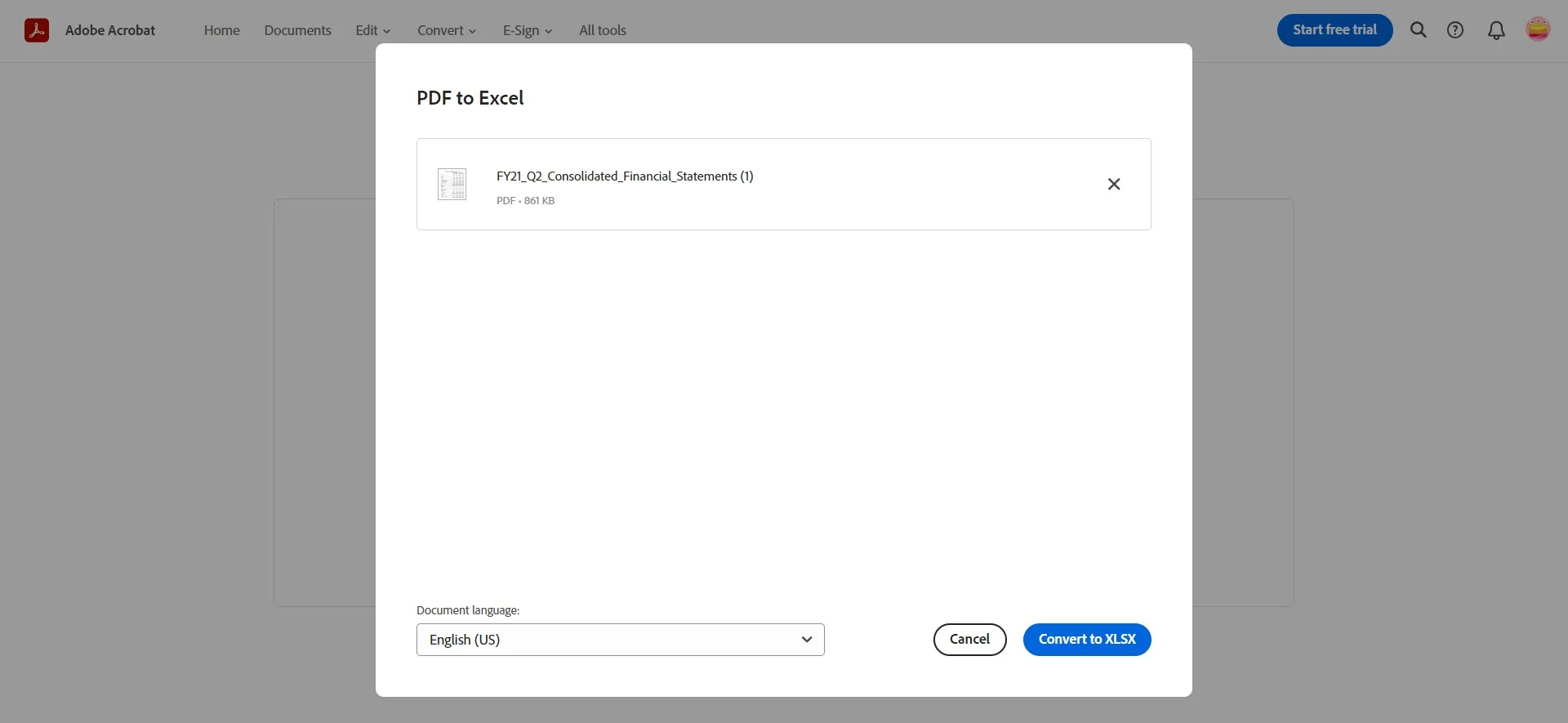
Task: Click the Adobe Acrobat brand text
Action: [110, 30]
